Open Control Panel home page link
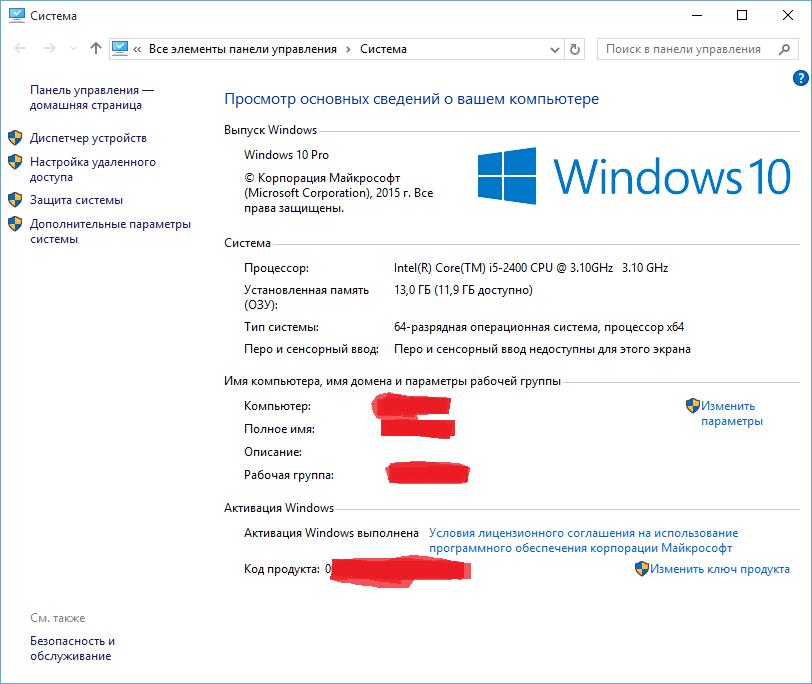Image resolution: width=812 pixels, height=684 pixels. coord(92,97)
